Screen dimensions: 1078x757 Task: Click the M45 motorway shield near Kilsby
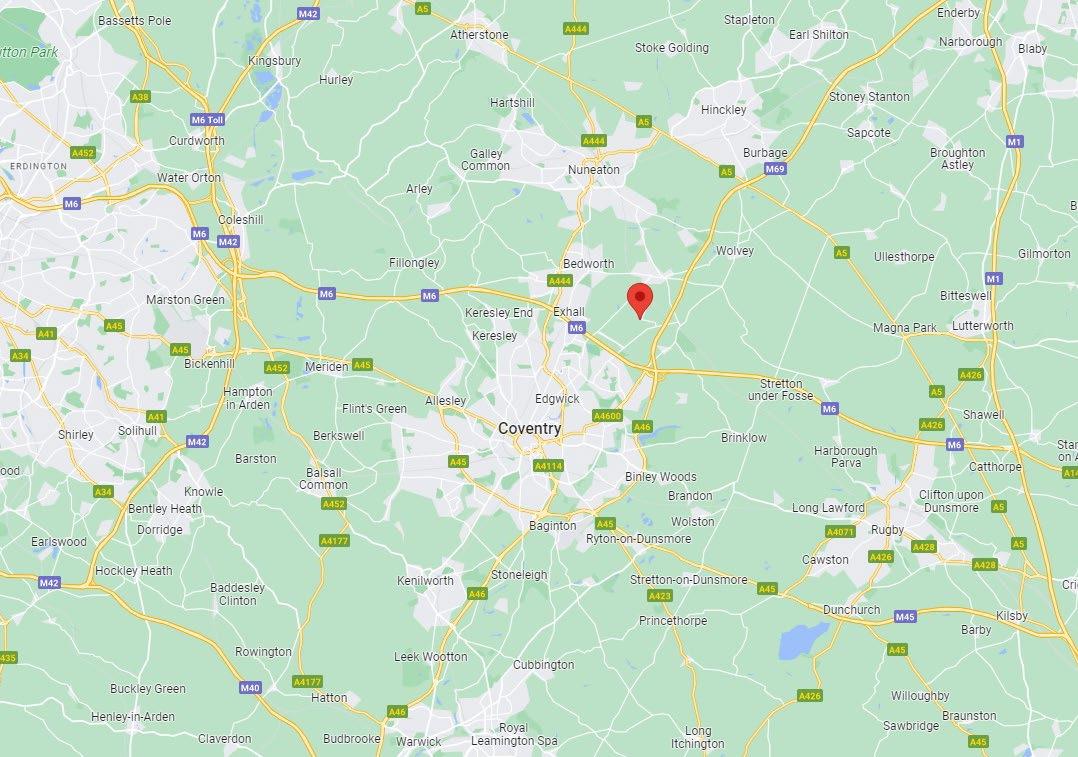pyautogui.click(x=905, y=617)
